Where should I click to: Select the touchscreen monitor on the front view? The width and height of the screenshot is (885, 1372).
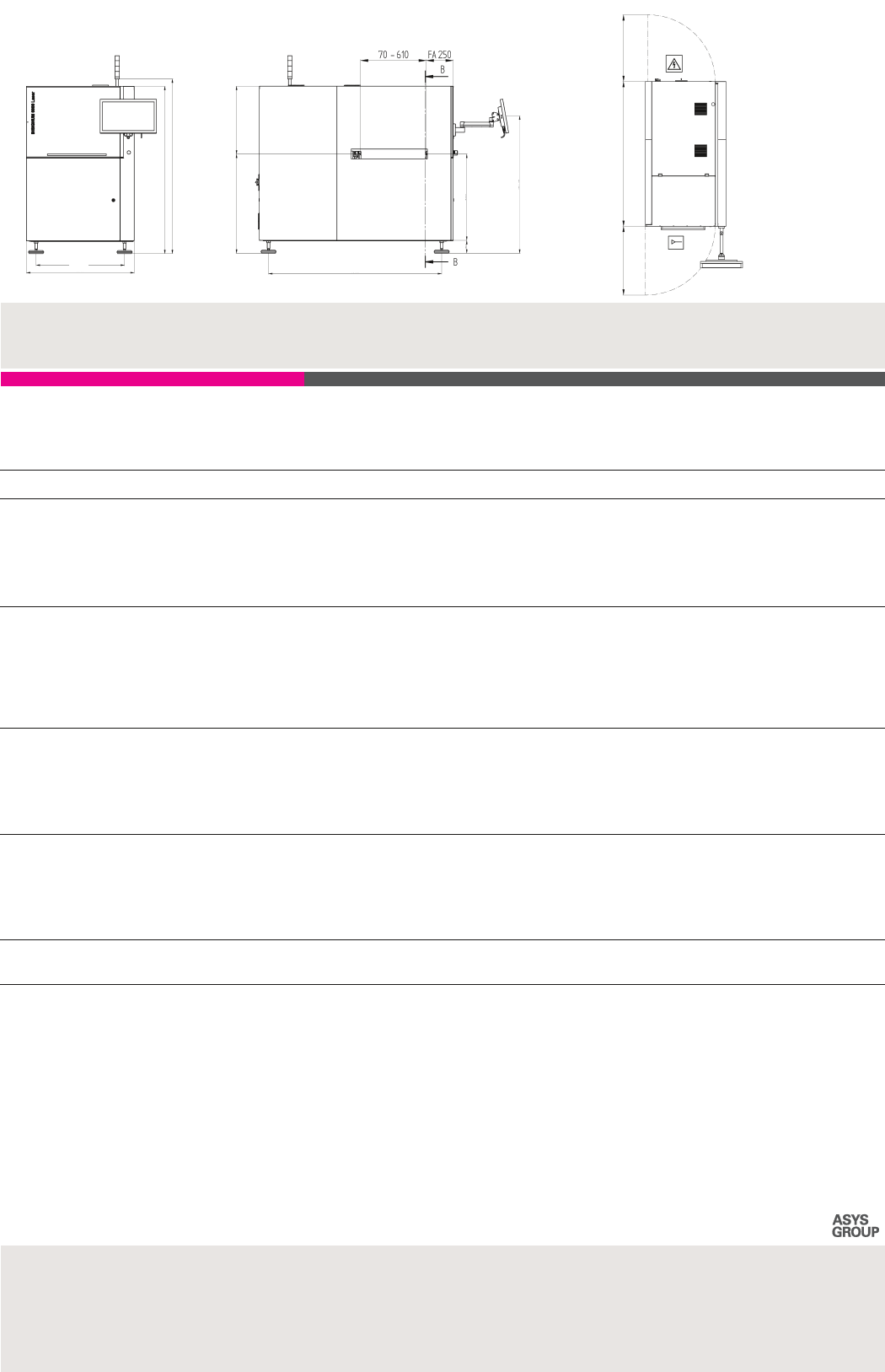[x=128, y=116]
